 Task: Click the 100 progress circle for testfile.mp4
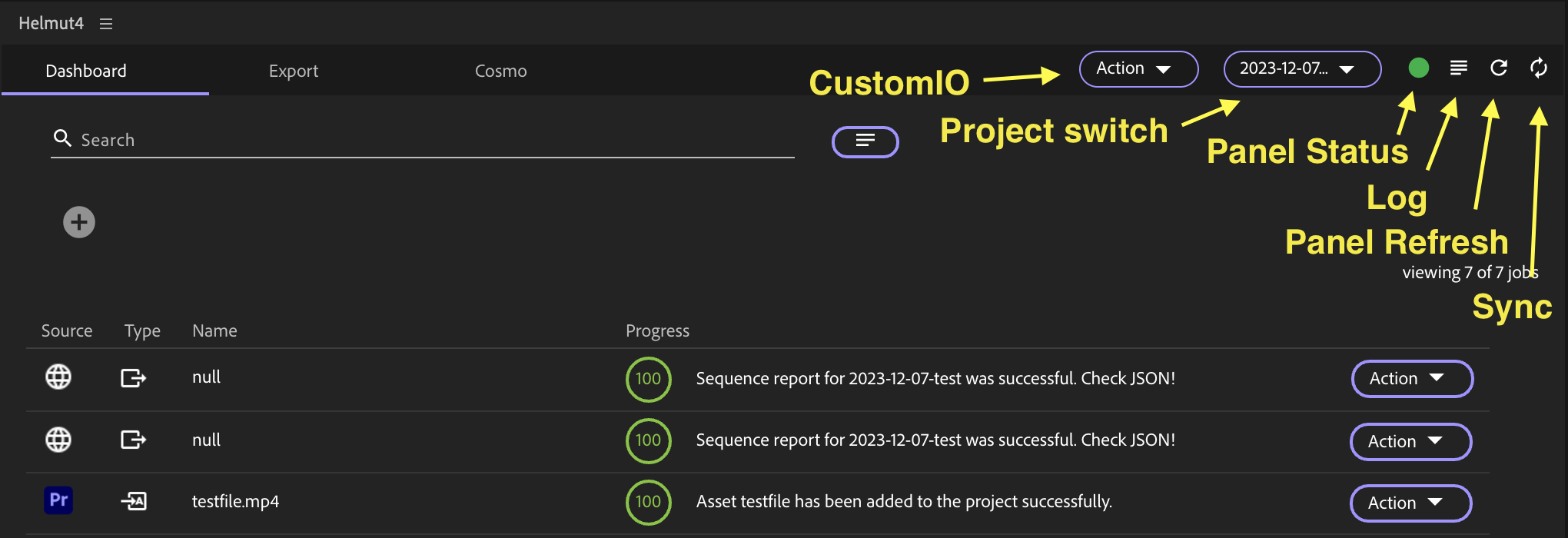coord(648,502)
